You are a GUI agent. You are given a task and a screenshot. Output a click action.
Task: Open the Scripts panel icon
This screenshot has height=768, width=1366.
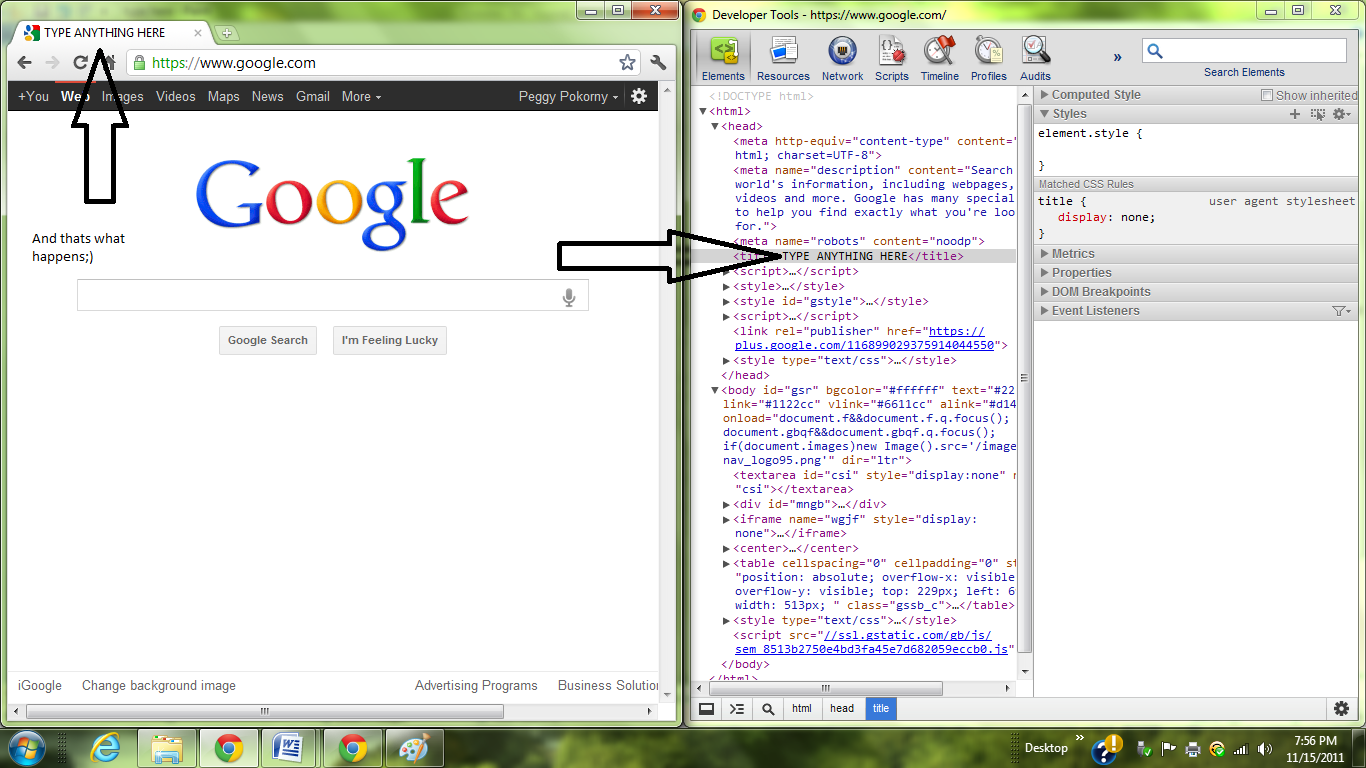point(891,59)
